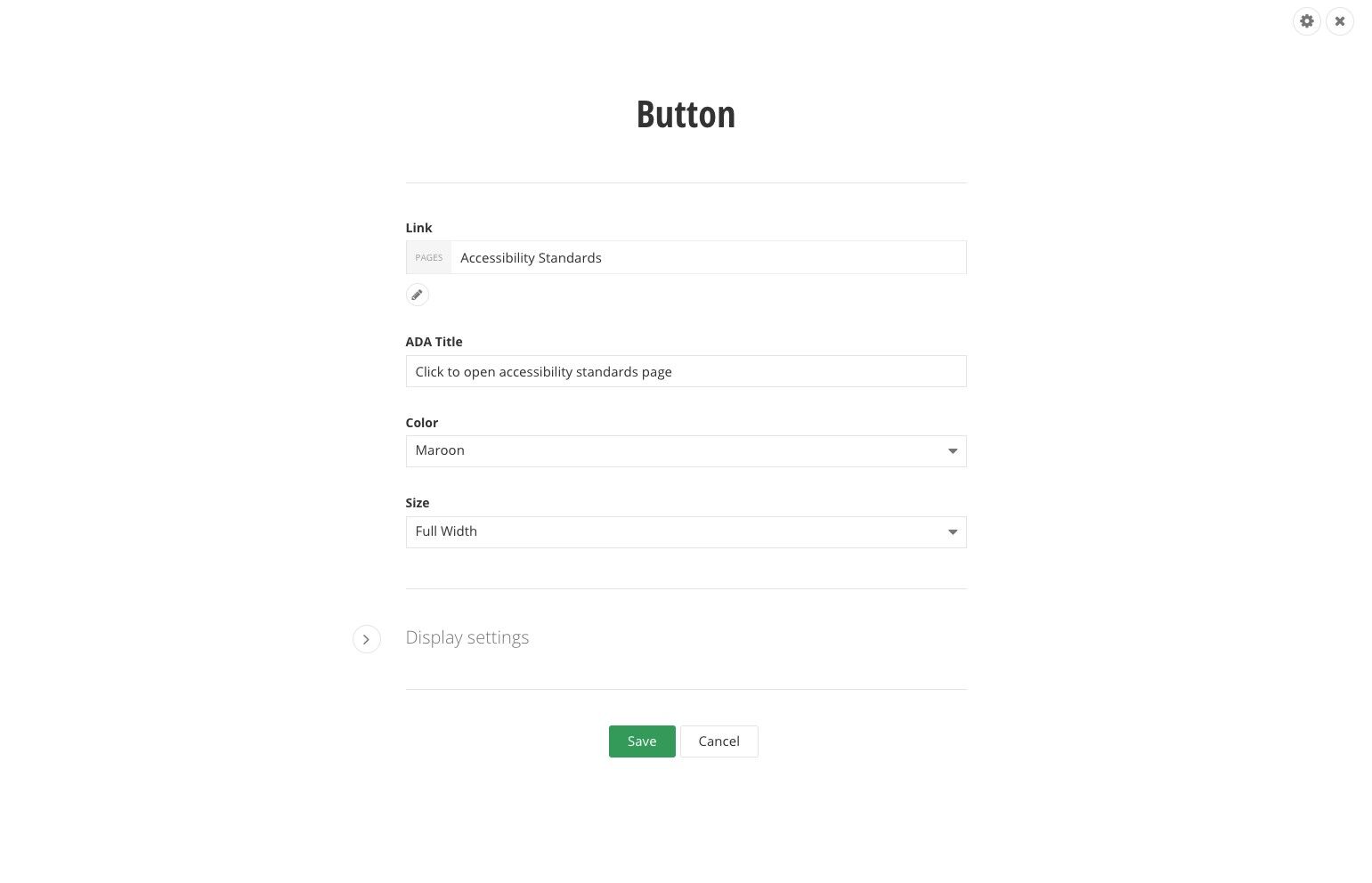Click the pencil edit icon under Link
1372x883 pixels.
[x=417, y=295]
